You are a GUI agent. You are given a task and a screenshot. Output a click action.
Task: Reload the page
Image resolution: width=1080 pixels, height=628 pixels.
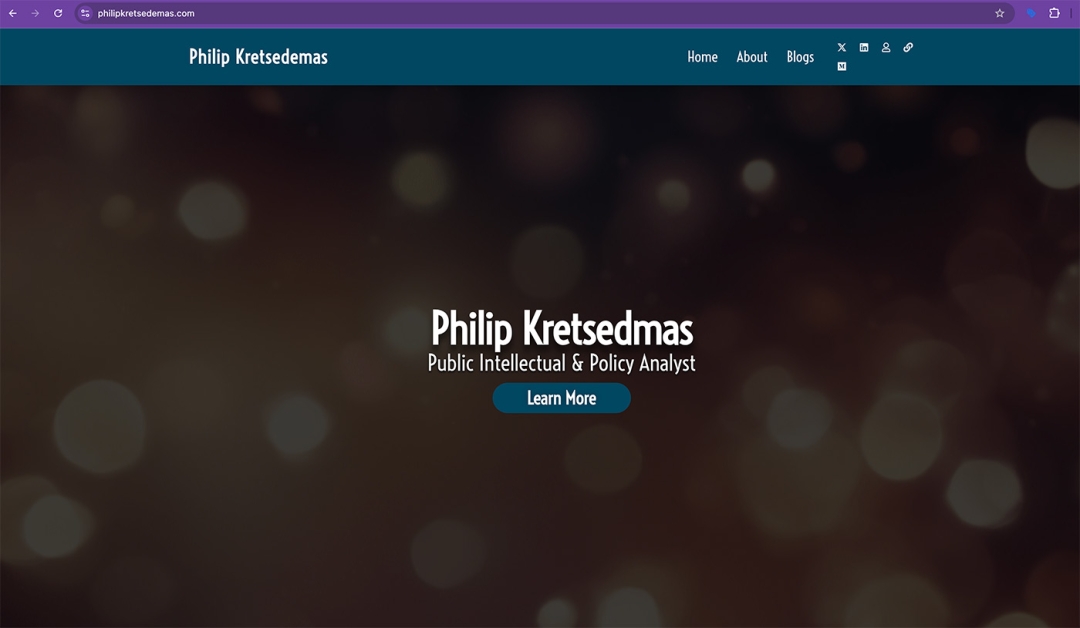[x=58, y=13]
